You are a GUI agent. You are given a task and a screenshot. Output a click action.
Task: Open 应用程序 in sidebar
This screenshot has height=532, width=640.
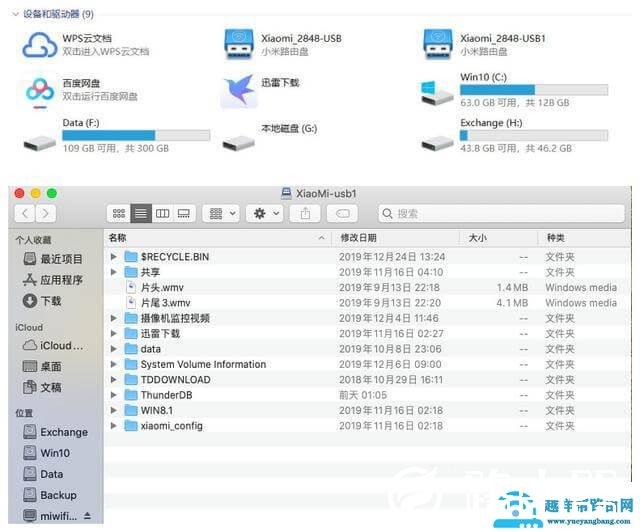tap(53, 280)
